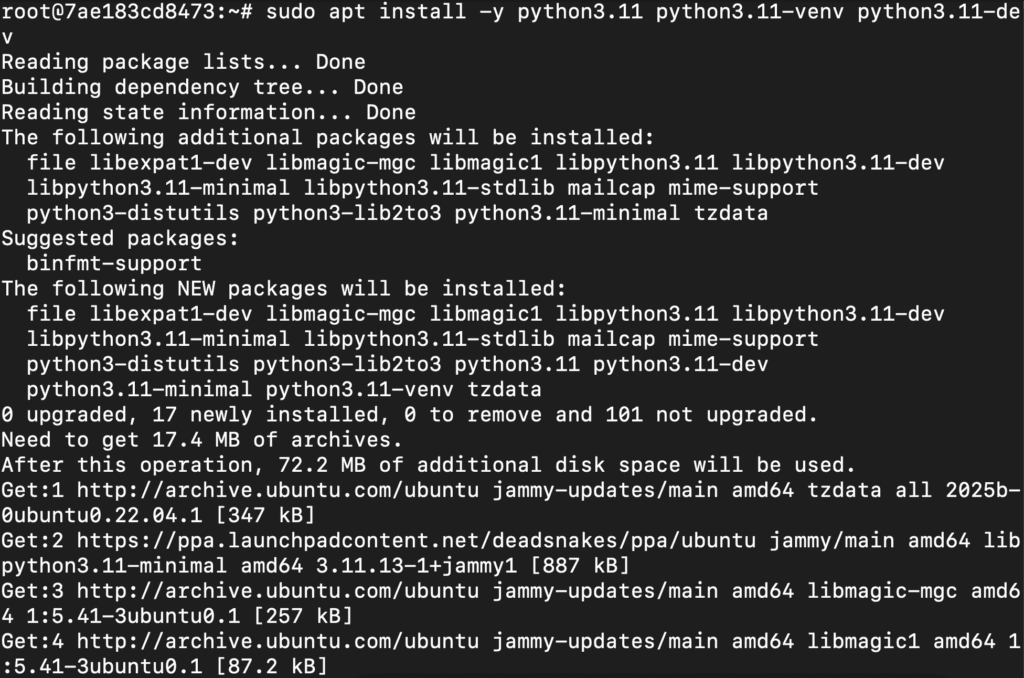Click 'The following NEW packages will be installed' line
The width and height of the screenshot is (1024, 678).
pyautogui.click(x=283, y=289)
